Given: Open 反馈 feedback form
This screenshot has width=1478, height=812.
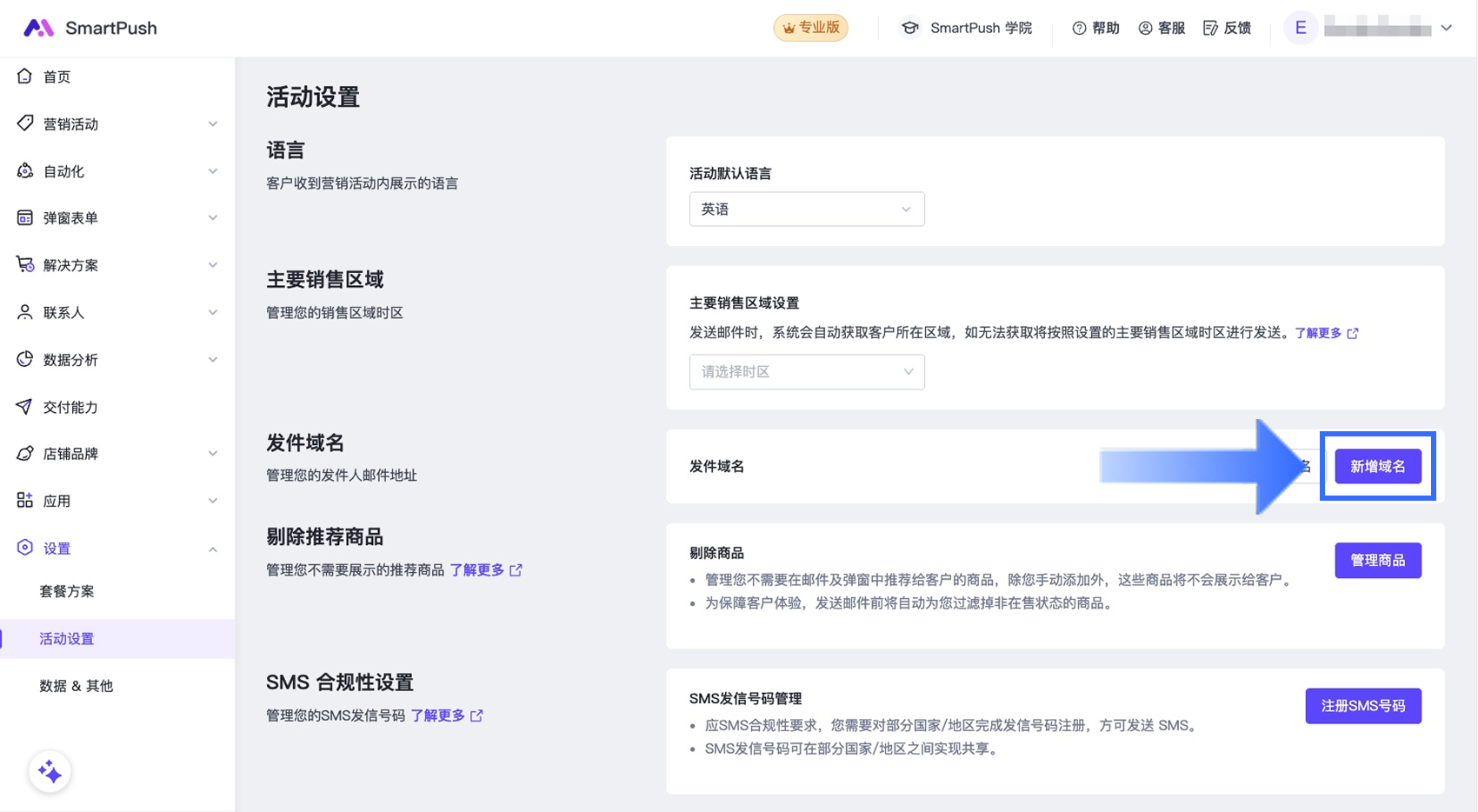Looking at the screenshot, I should (1227, 28).
